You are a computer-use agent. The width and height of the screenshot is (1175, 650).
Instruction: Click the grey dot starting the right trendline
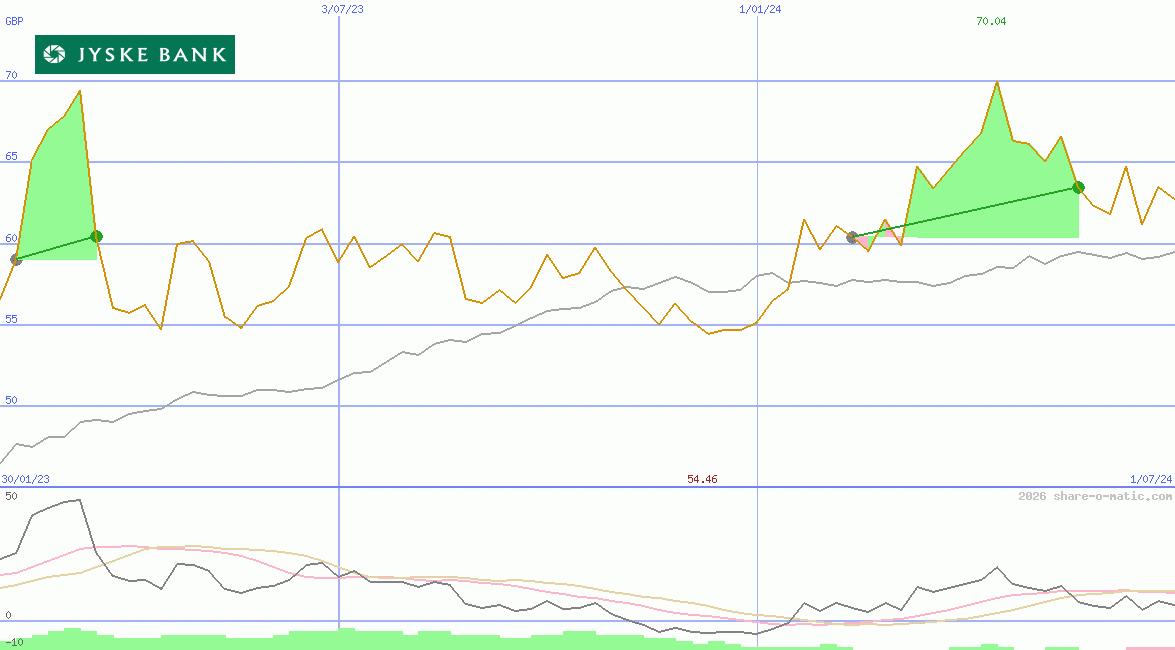pos(849,238)
